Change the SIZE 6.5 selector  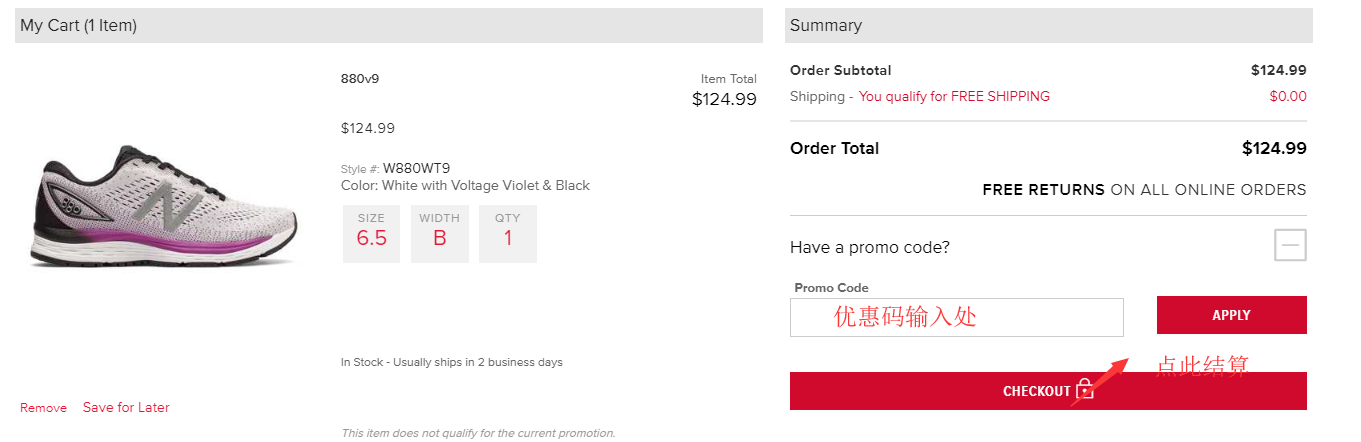coord(371,234)
